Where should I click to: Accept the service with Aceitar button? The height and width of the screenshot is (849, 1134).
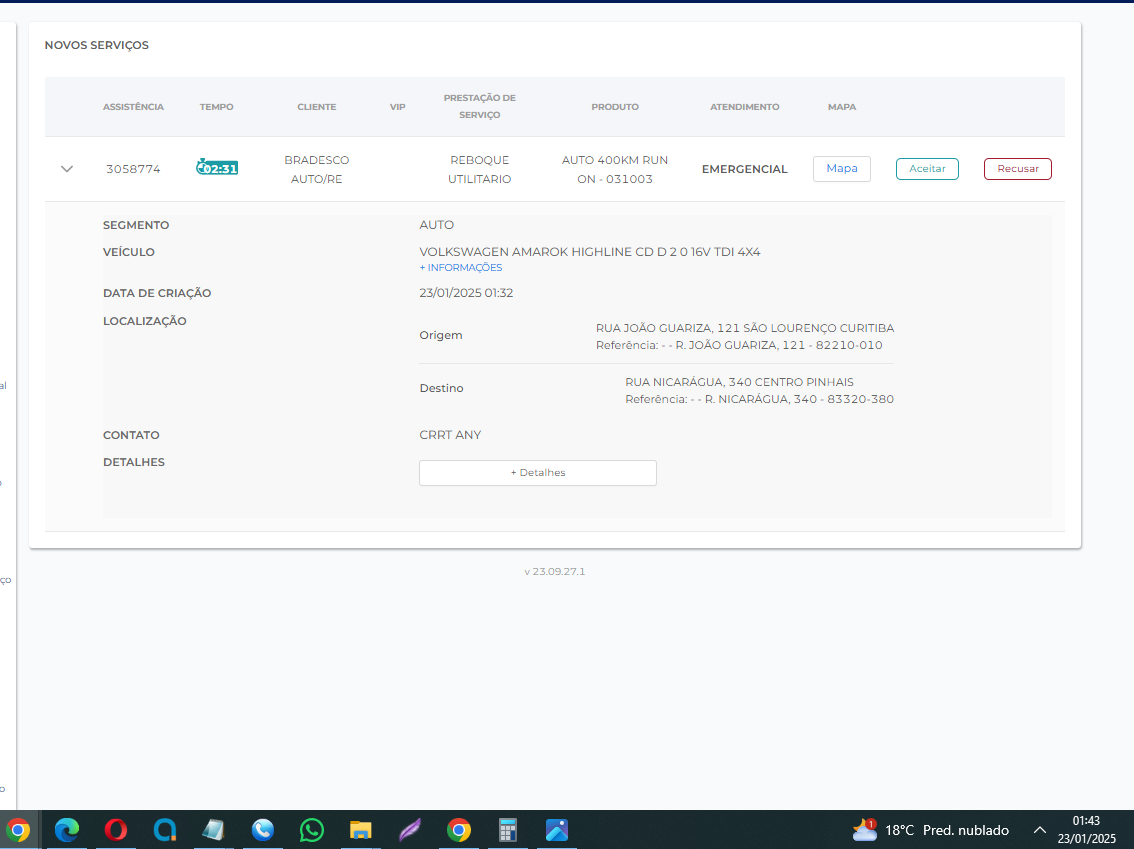pos(927,169)
